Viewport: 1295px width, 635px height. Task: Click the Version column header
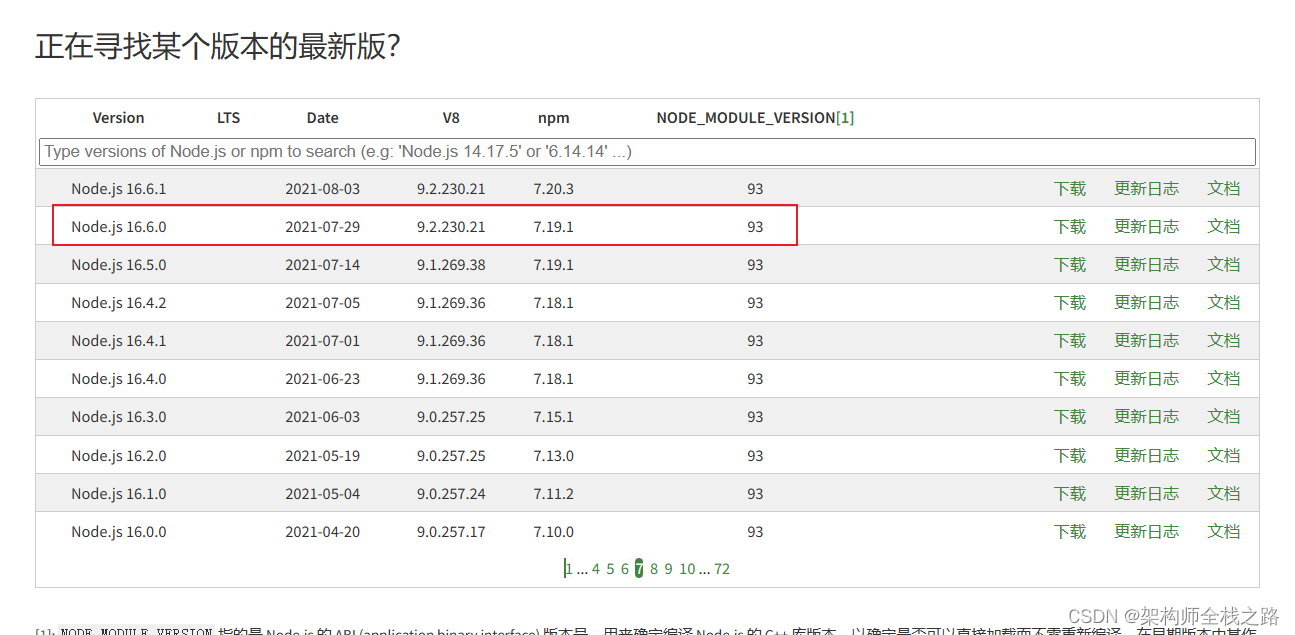pos(118,118)
